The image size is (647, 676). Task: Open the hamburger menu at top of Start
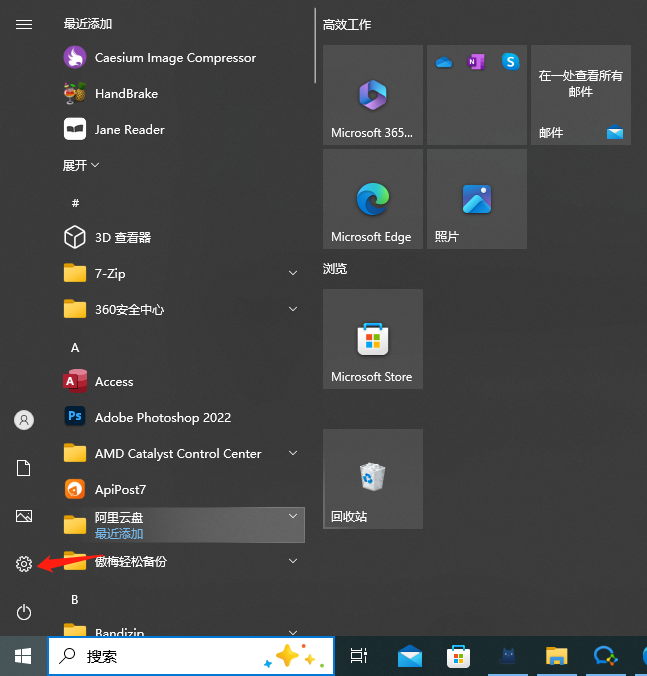point(24,25)
